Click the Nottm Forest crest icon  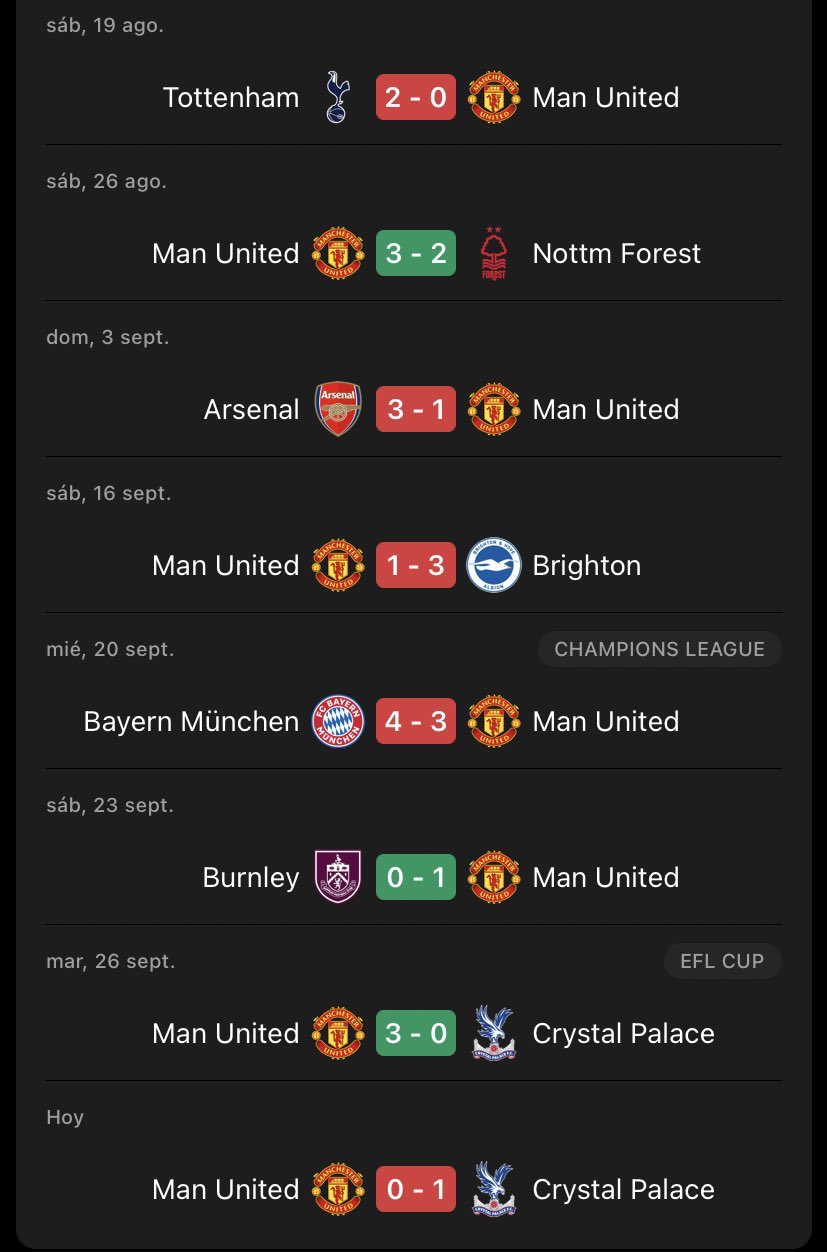pyautogui.click(x=493, y=254)
